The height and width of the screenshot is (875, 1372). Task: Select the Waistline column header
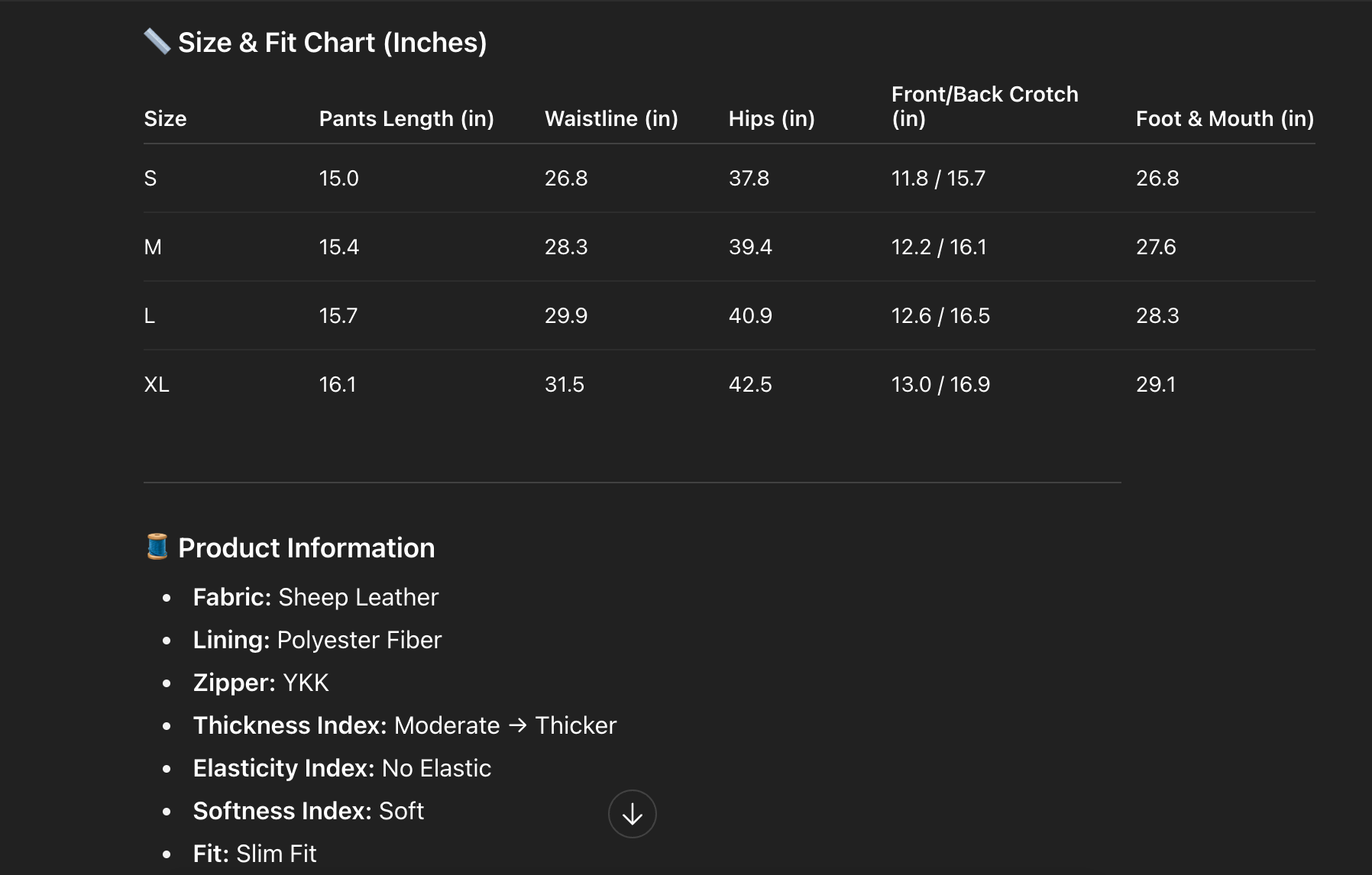(x=611, y=119)
